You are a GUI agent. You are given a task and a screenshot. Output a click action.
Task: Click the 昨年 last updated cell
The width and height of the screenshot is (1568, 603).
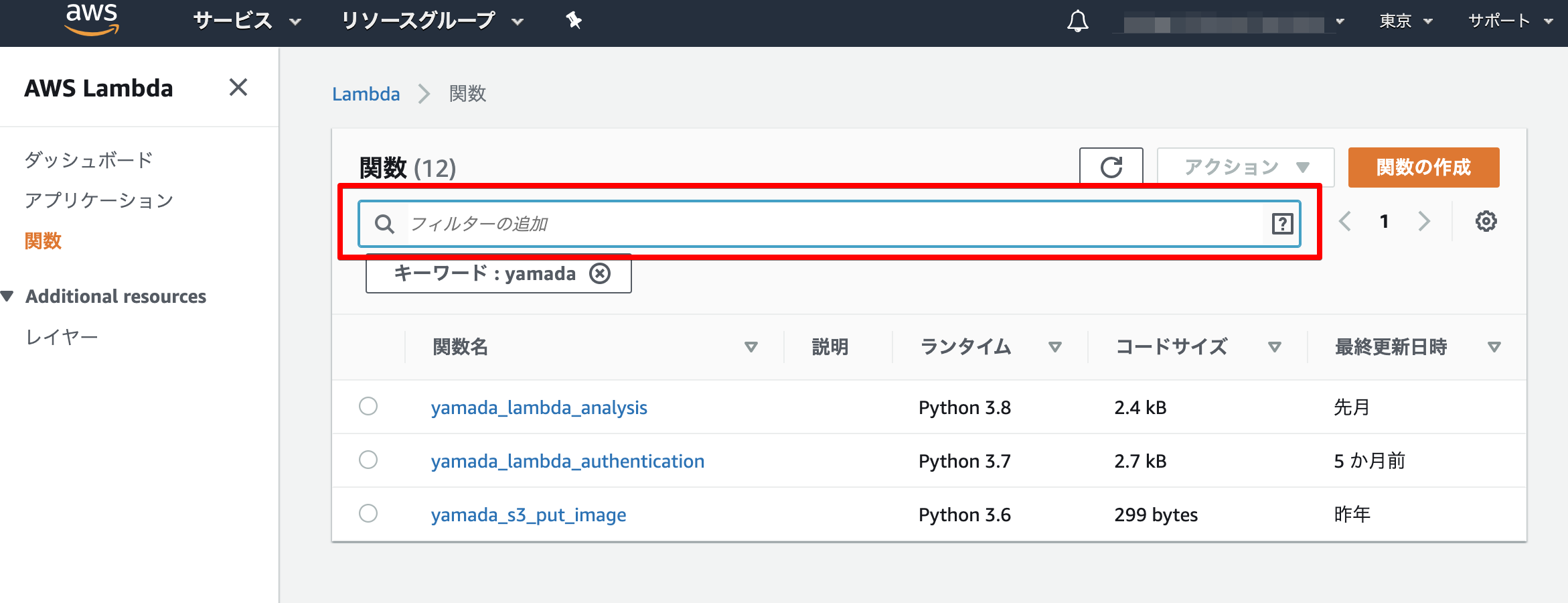point(1352,515)
